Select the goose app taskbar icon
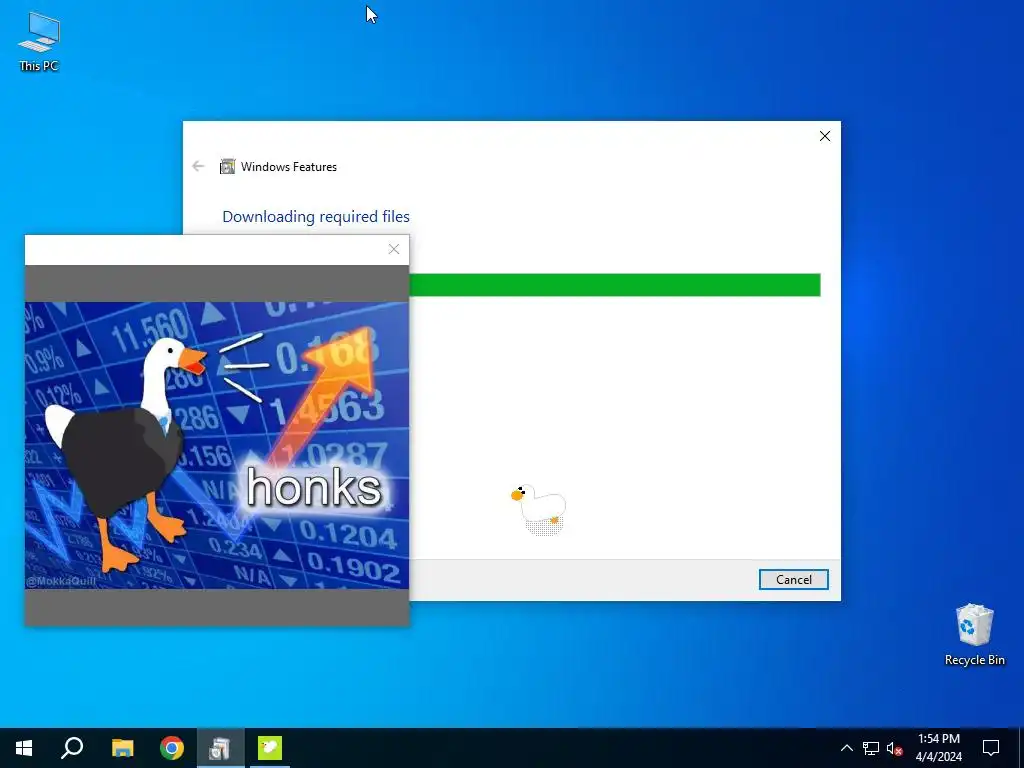Viewport: 1024px width, 768px height. tap(270, 748)
